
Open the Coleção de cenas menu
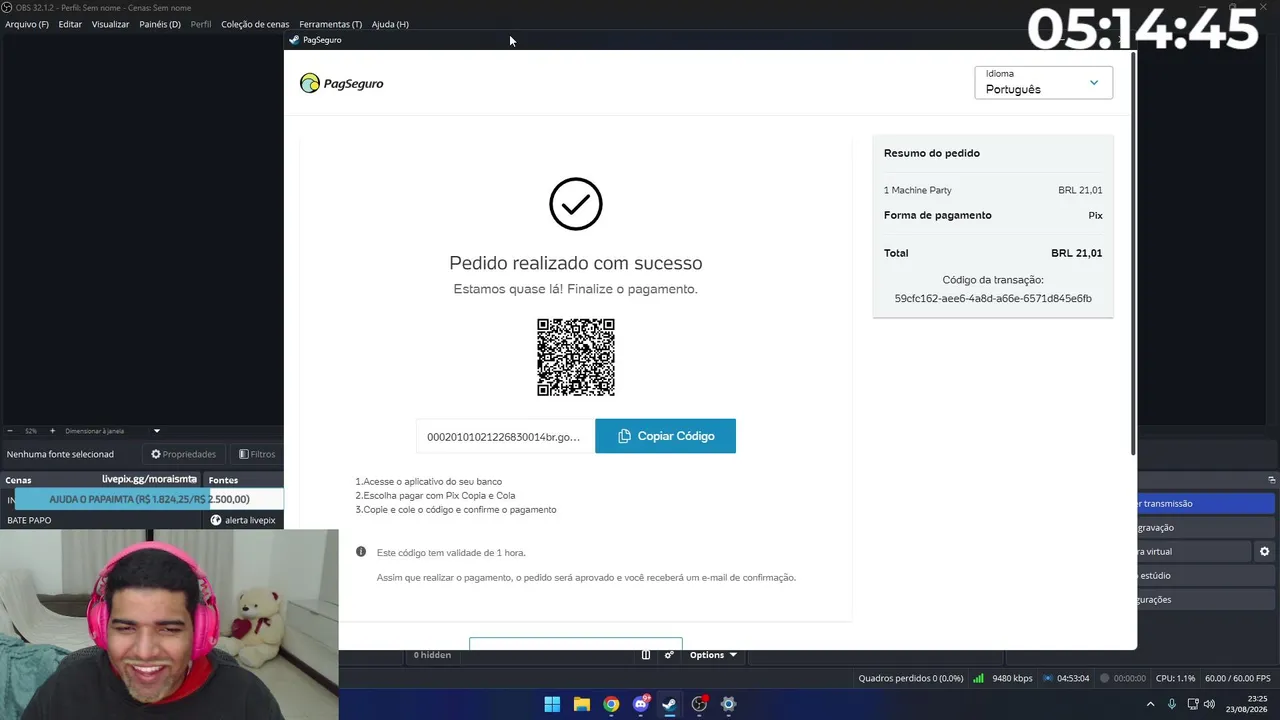click(255, 24)
